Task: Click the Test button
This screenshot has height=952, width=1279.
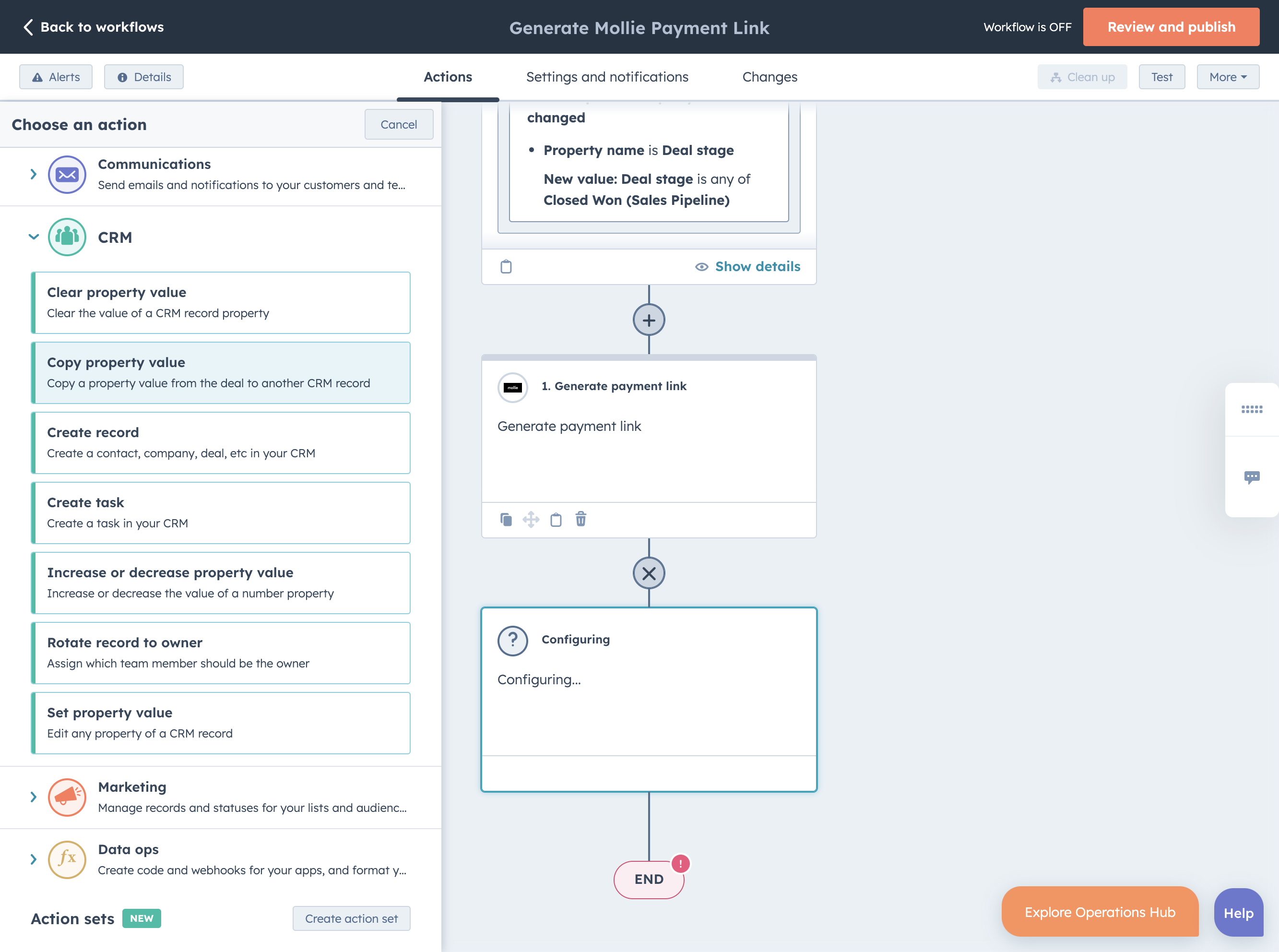Action: 1161,77
